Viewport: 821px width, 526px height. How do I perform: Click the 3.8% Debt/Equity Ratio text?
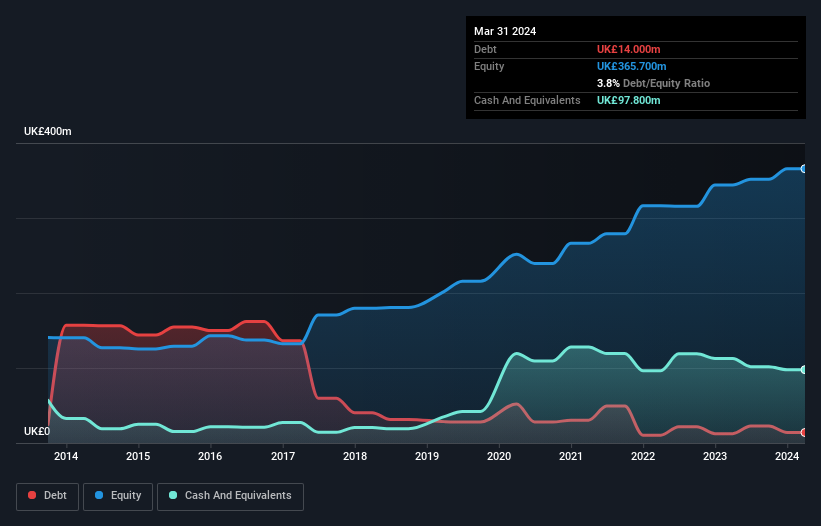tap(653, 83)
